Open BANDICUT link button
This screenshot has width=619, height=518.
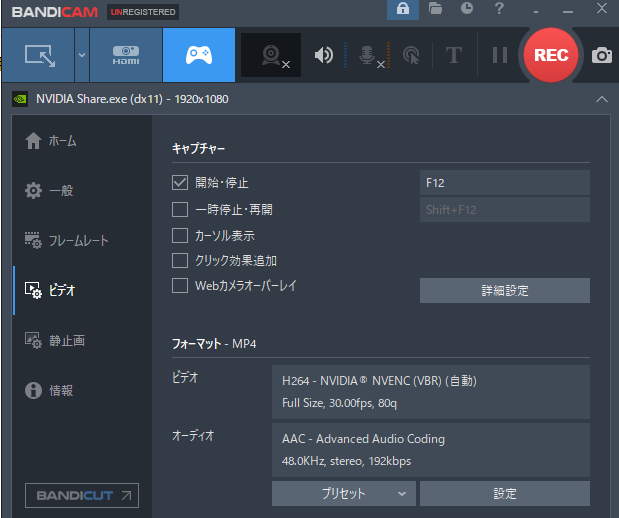82,495
